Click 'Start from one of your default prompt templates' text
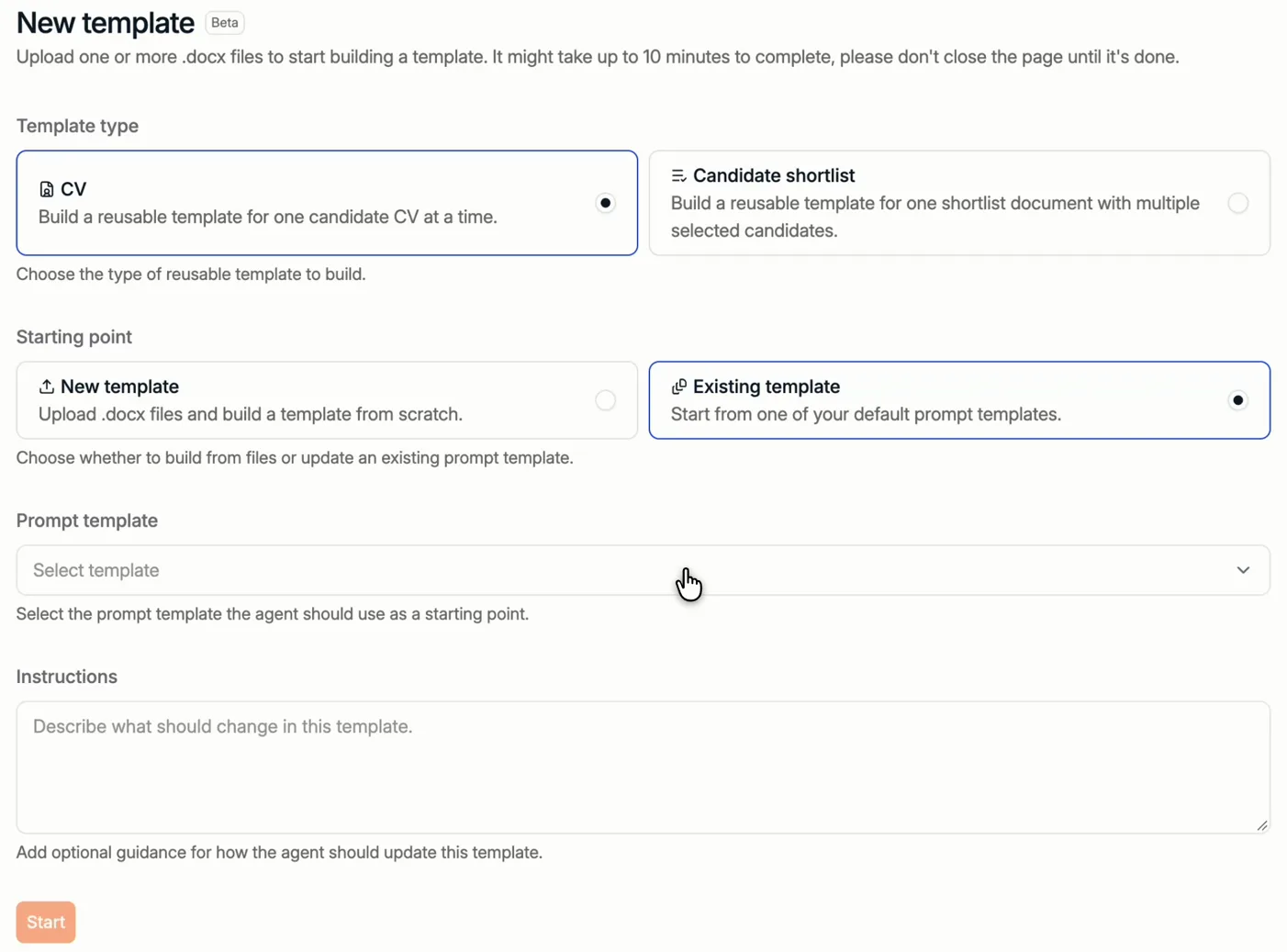 866,414
